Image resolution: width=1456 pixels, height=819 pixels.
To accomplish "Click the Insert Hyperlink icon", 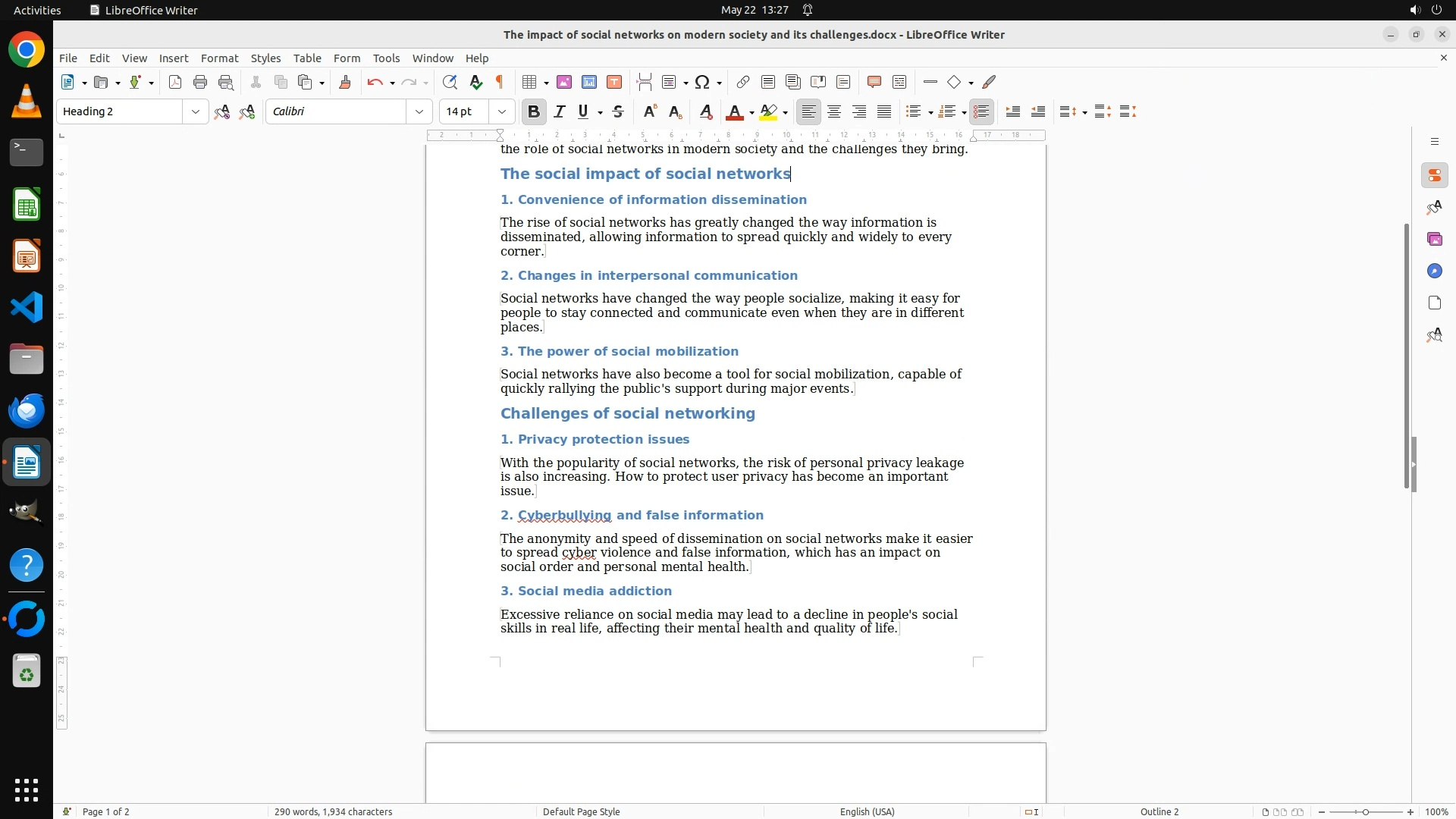I will click(x=742, y=82).
